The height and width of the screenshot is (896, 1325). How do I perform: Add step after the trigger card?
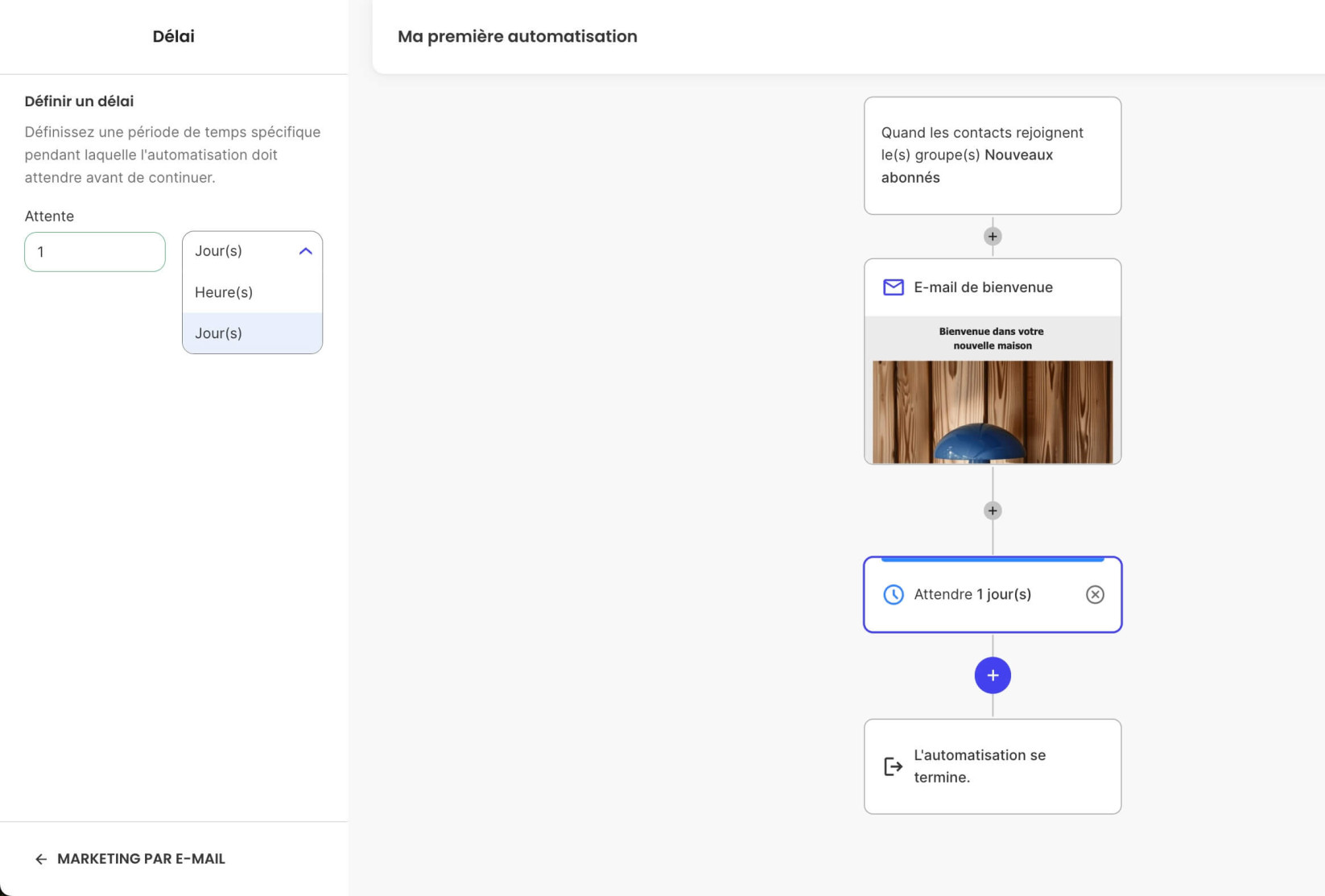[993, 236]
